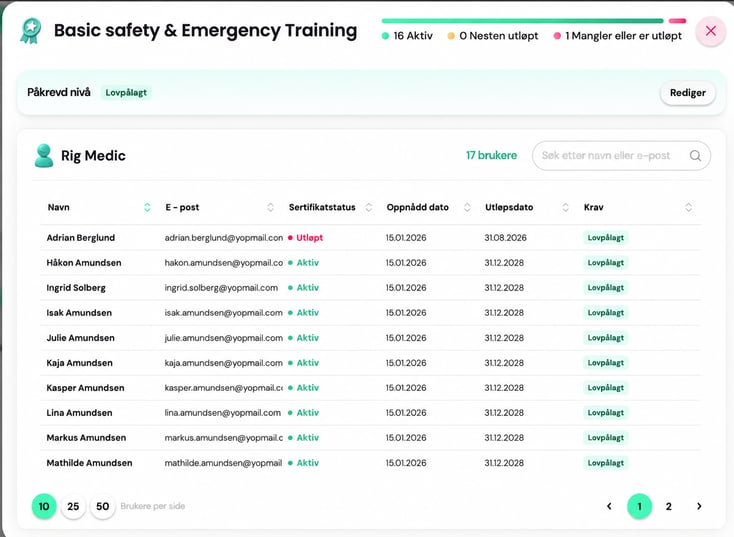Click Lovpålagt tag in Adrian Berglund row

tap(606, 237)
